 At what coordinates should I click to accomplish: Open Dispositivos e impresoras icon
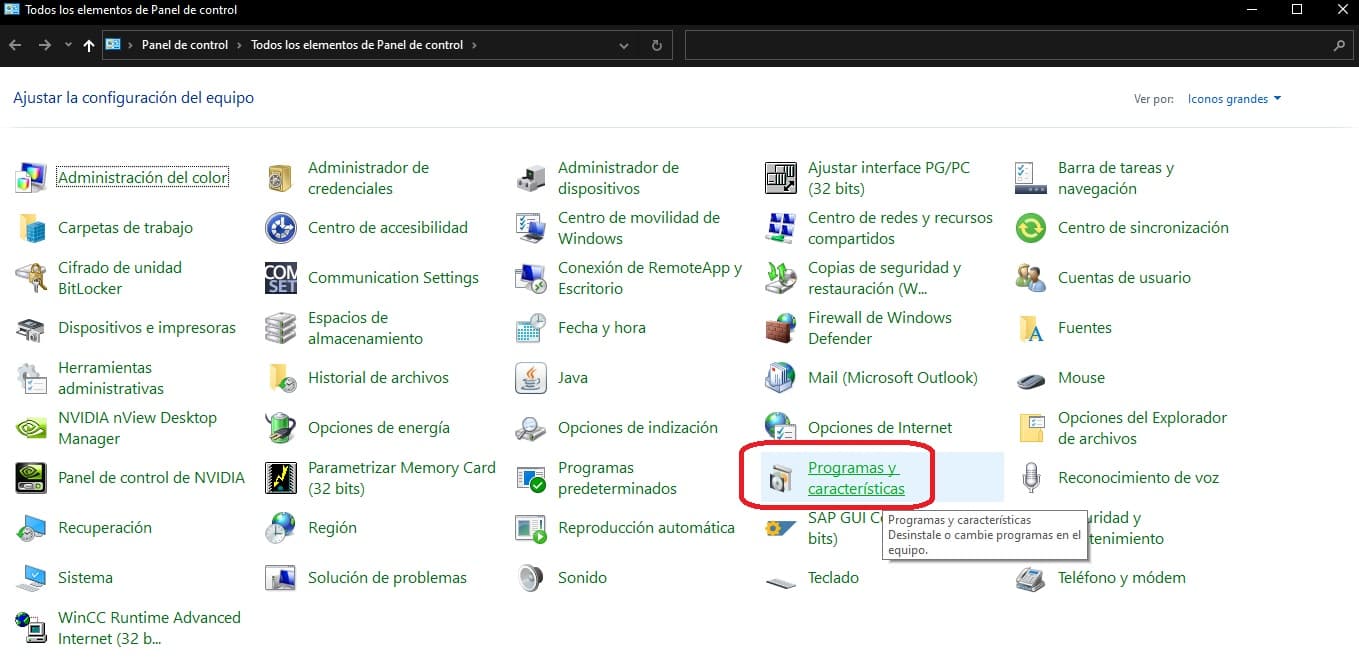coord(31,328)
